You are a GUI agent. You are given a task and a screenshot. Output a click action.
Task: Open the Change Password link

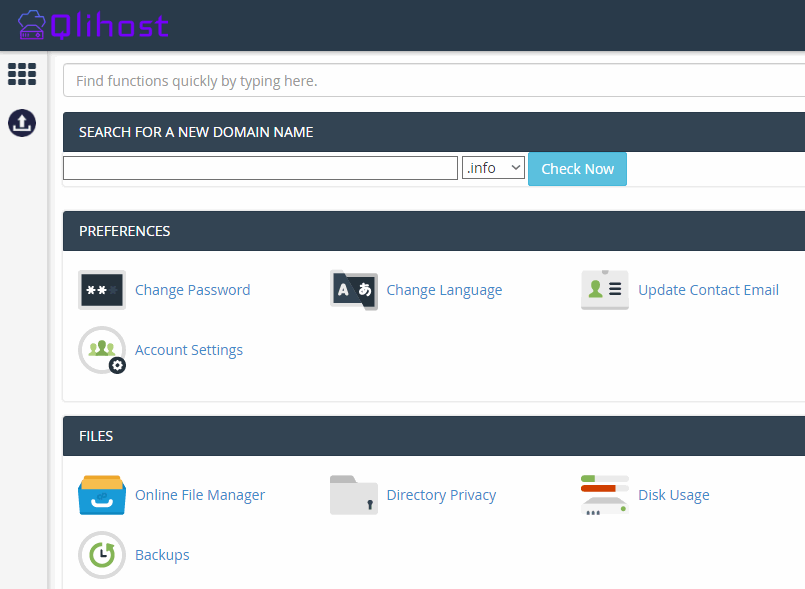[x=193, y=290]
